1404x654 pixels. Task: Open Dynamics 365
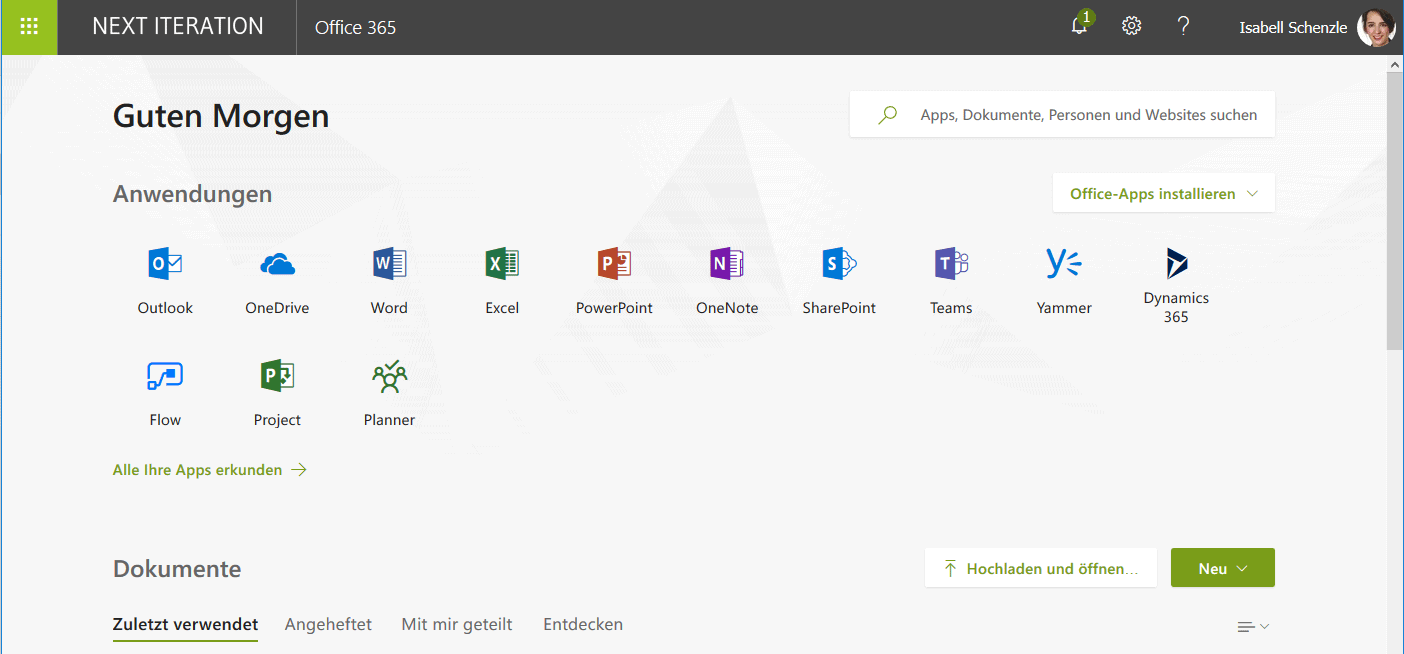coord(1176,285)
